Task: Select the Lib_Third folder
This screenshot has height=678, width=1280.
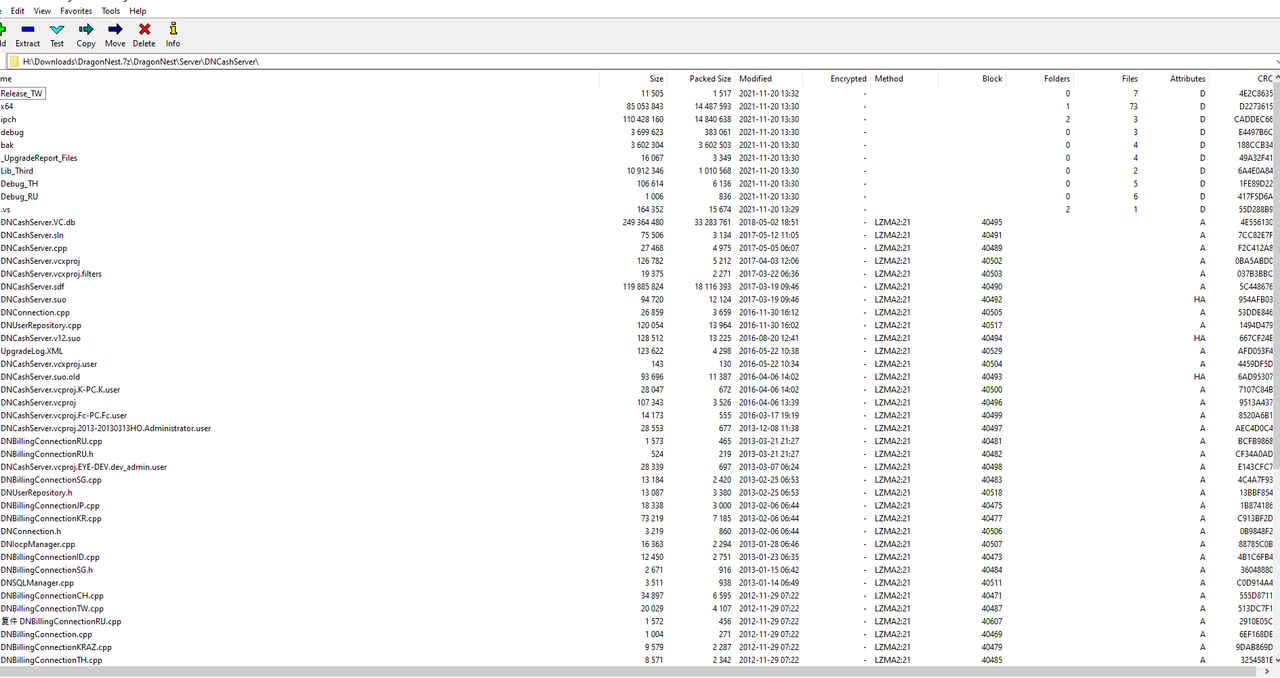Action: [17, 171]
